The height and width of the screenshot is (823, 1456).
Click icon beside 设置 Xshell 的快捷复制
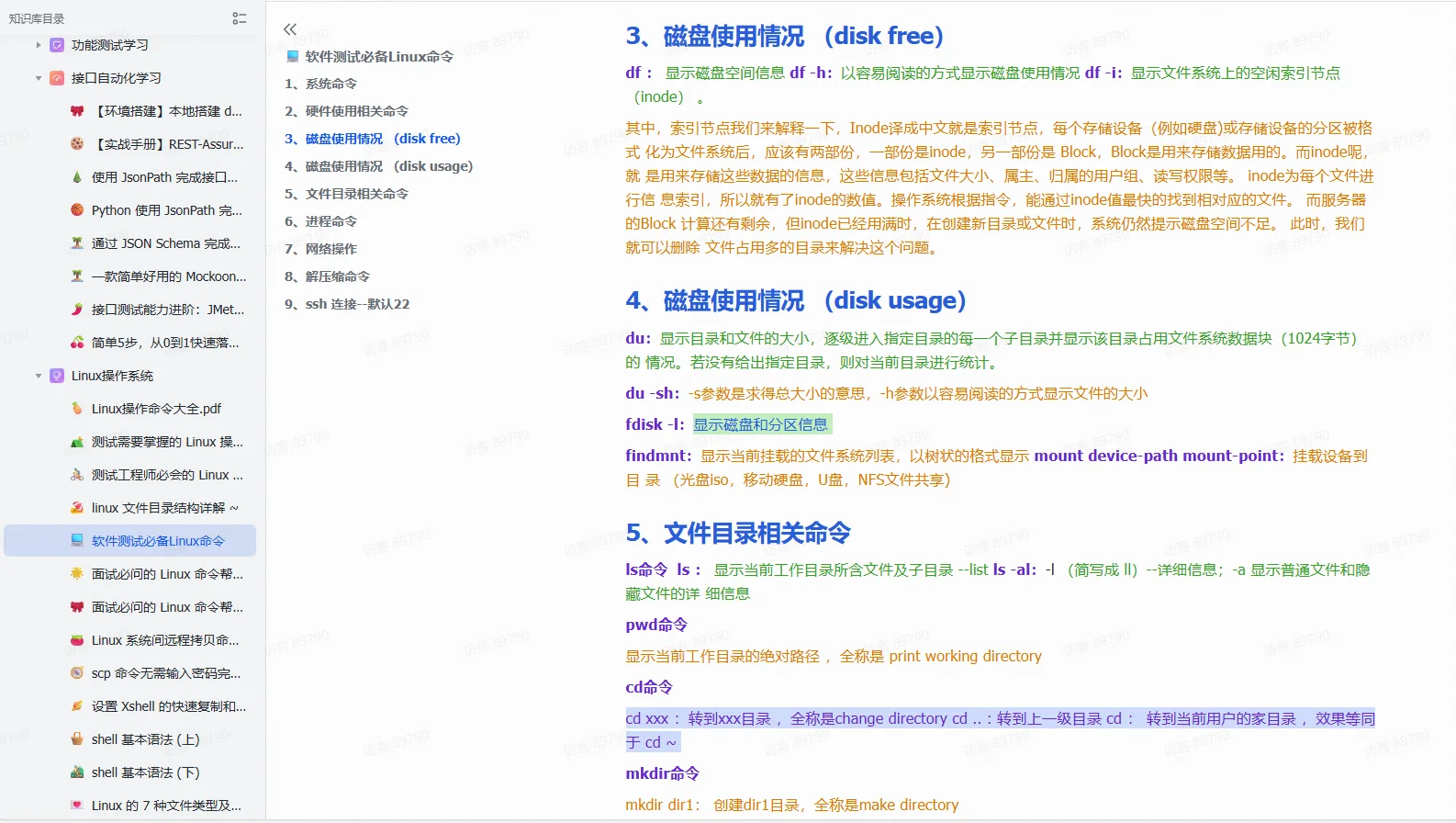coord(77,706)
